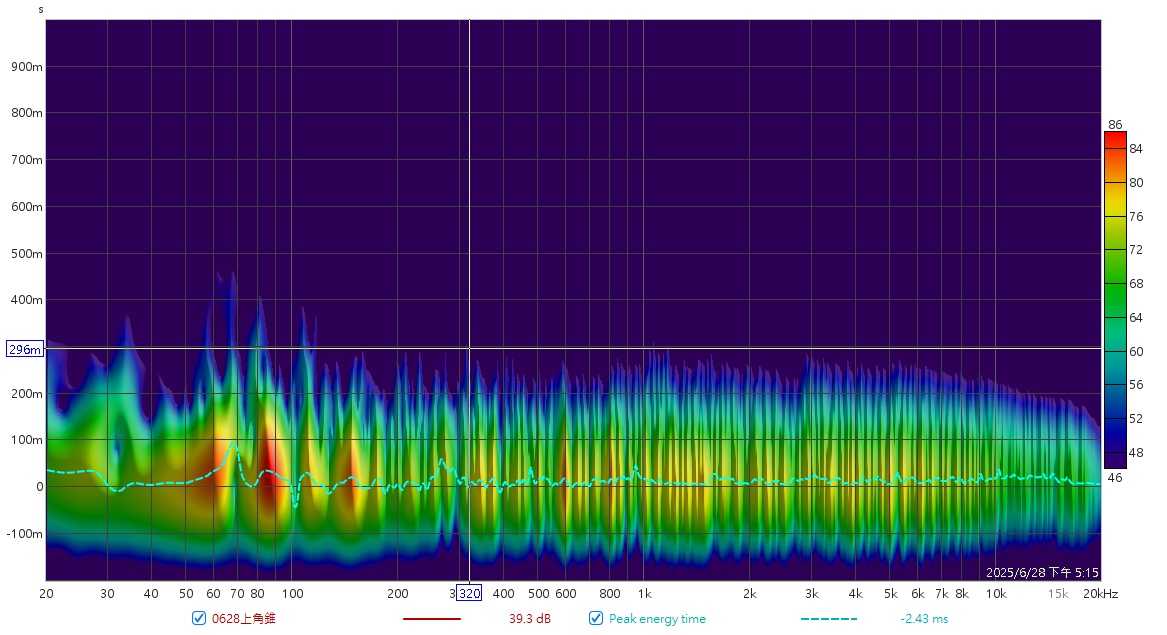
Task: Uncheck the 0628上角錐 measurement checkbox
Action: tap(199, 618)
